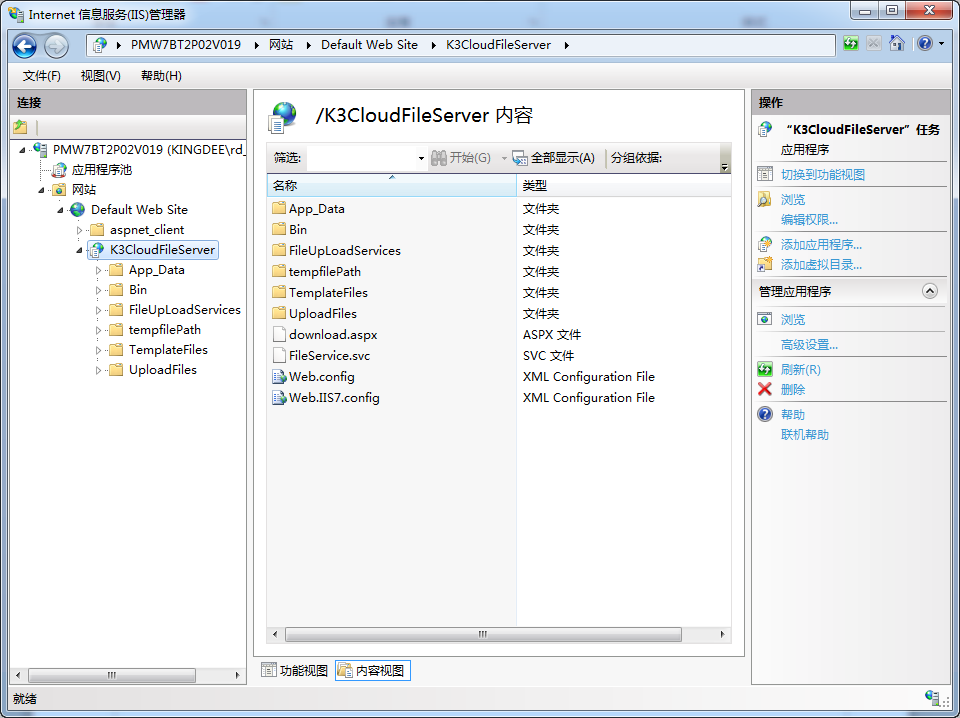Open the 文件(F) menu
The width and height of the screenshot is (960, 718).
coord(42,76)
